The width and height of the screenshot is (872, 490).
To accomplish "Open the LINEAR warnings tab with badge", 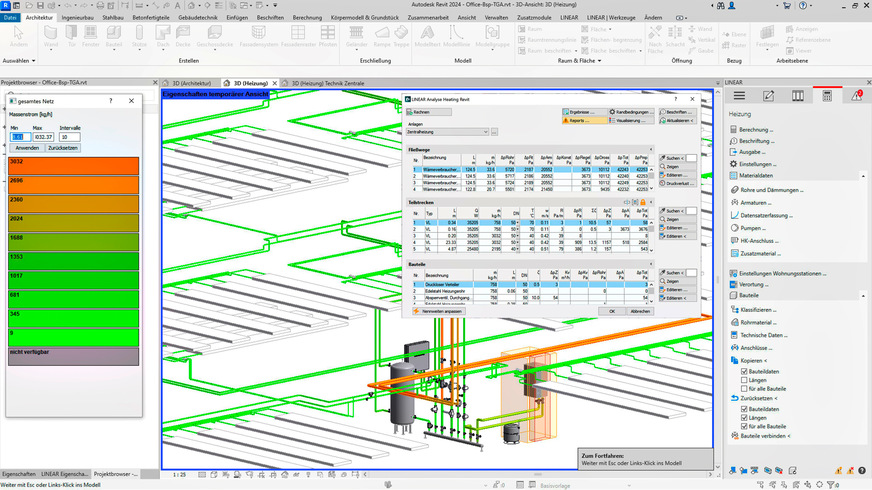I will [x=856, y=96].
